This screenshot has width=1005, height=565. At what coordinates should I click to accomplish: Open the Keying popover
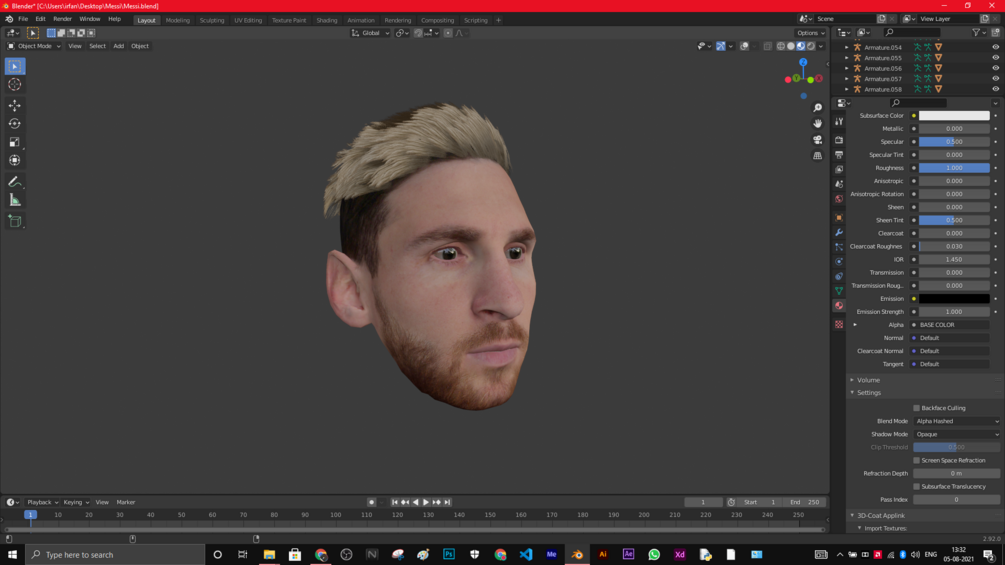76,502
